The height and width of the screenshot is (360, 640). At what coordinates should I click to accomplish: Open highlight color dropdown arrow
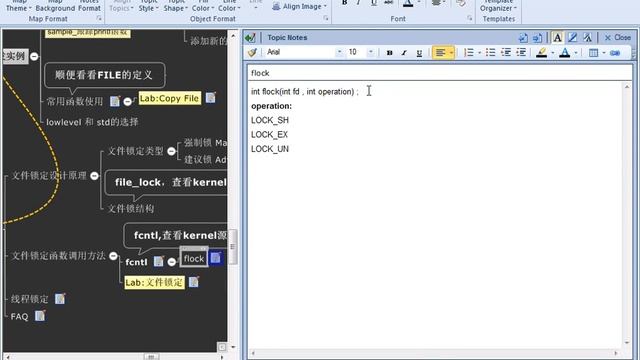552,53
